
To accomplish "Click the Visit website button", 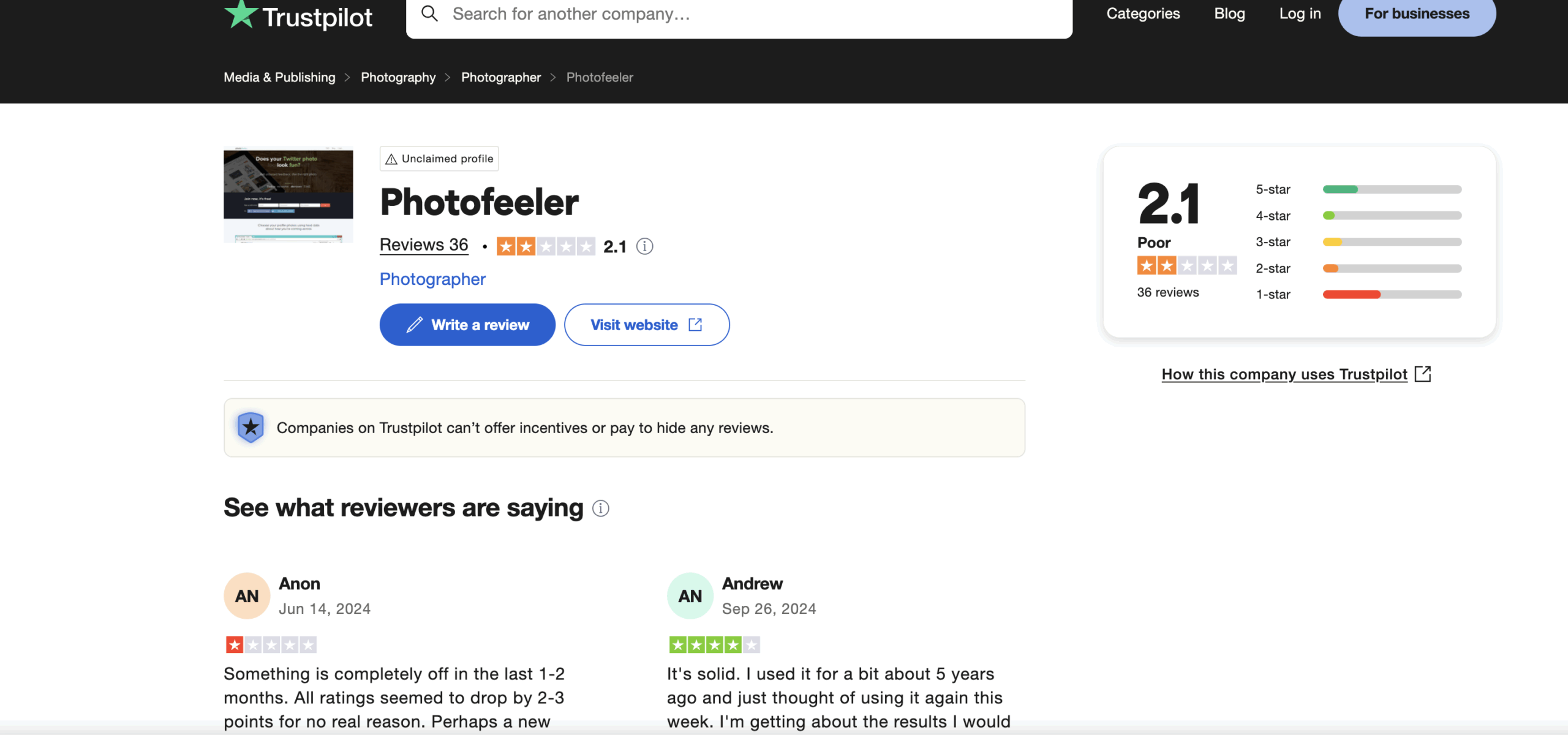I will coord(646,325).
